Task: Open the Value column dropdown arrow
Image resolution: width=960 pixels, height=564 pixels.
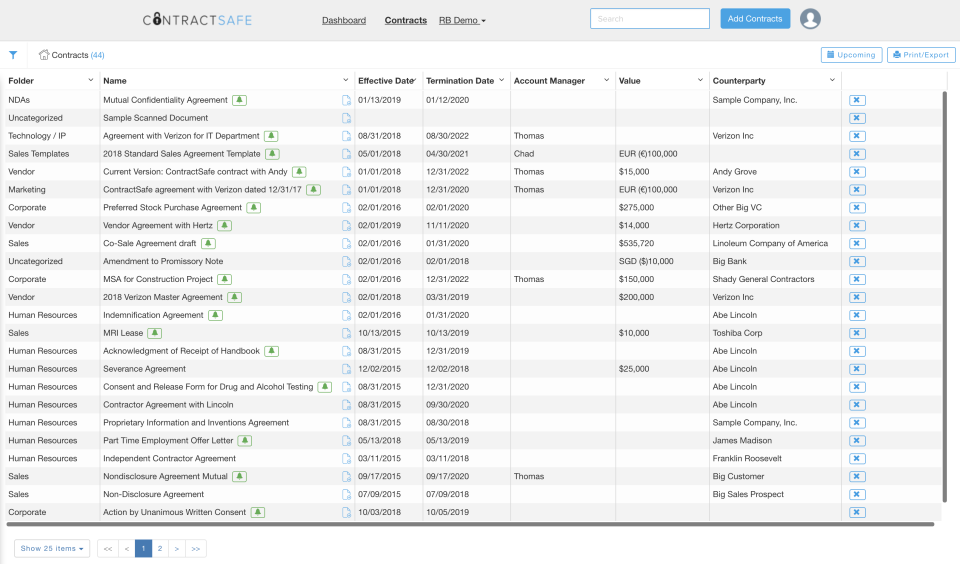Action: point(700,80)
